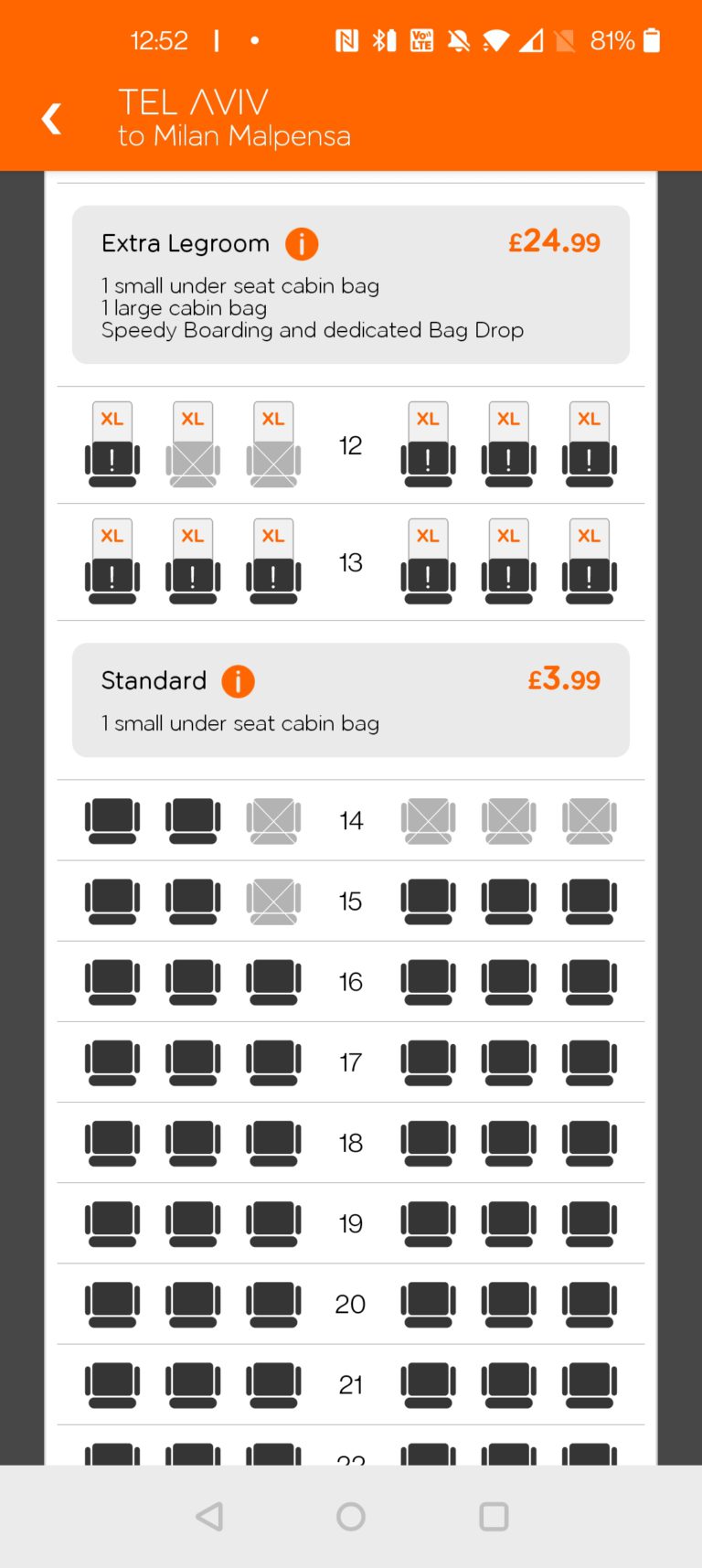Screen dimensions: 702x1568
Task: Open the Extra Legroom info icon
Action: 302,243
